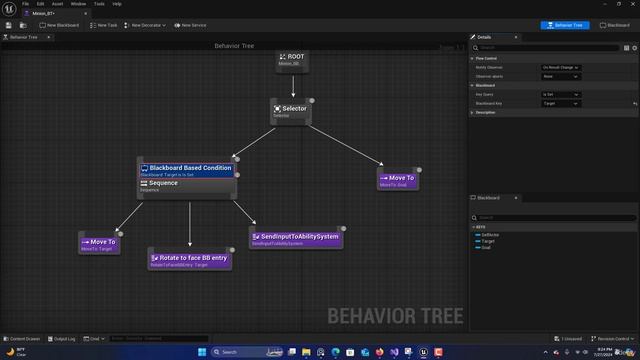Select the Selector composite node
640x360 pixels.
click(x=290, y=111)
